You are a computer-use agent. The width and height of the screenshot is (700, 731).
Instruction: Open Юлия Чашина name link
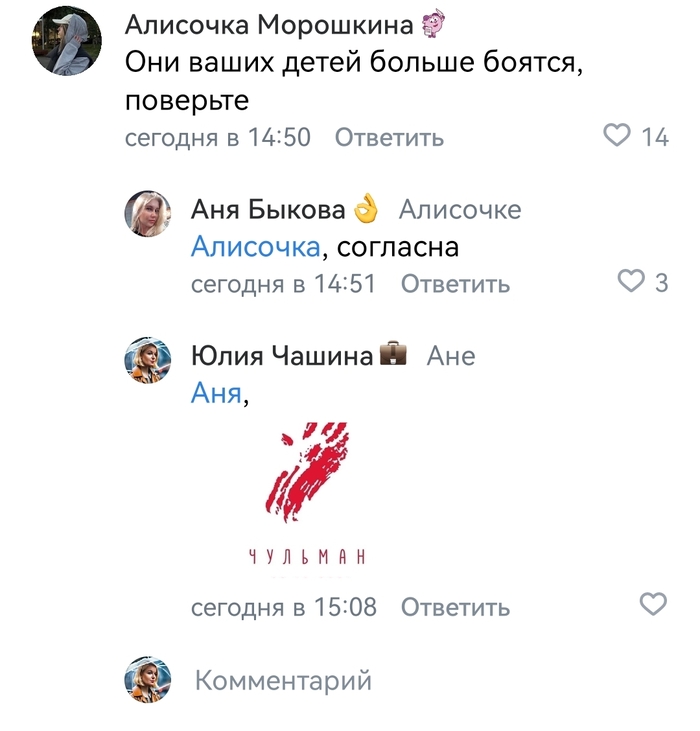click(x=282, y=356)
